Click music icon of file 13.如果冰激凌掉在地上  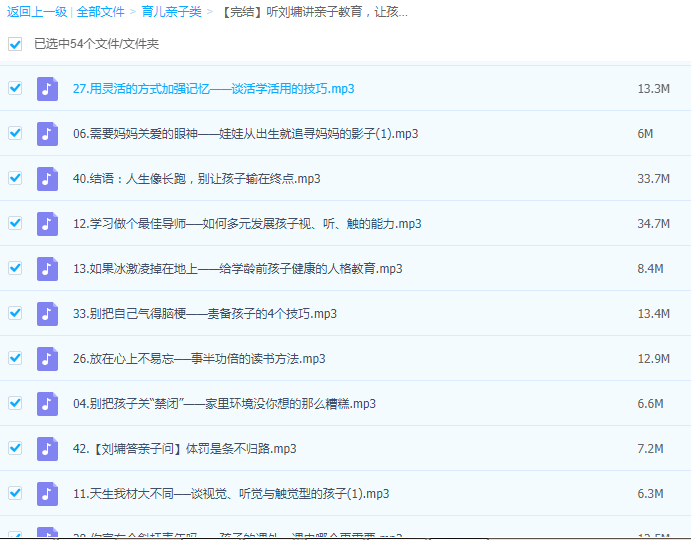point(47,269)
